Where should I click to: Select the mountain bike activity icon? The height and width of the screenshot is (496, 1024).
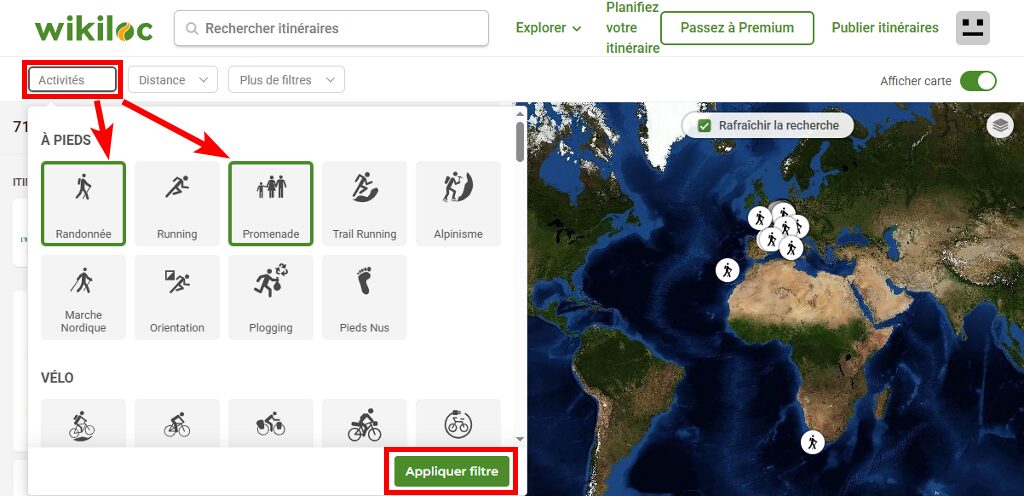click(x=83, y=424)
